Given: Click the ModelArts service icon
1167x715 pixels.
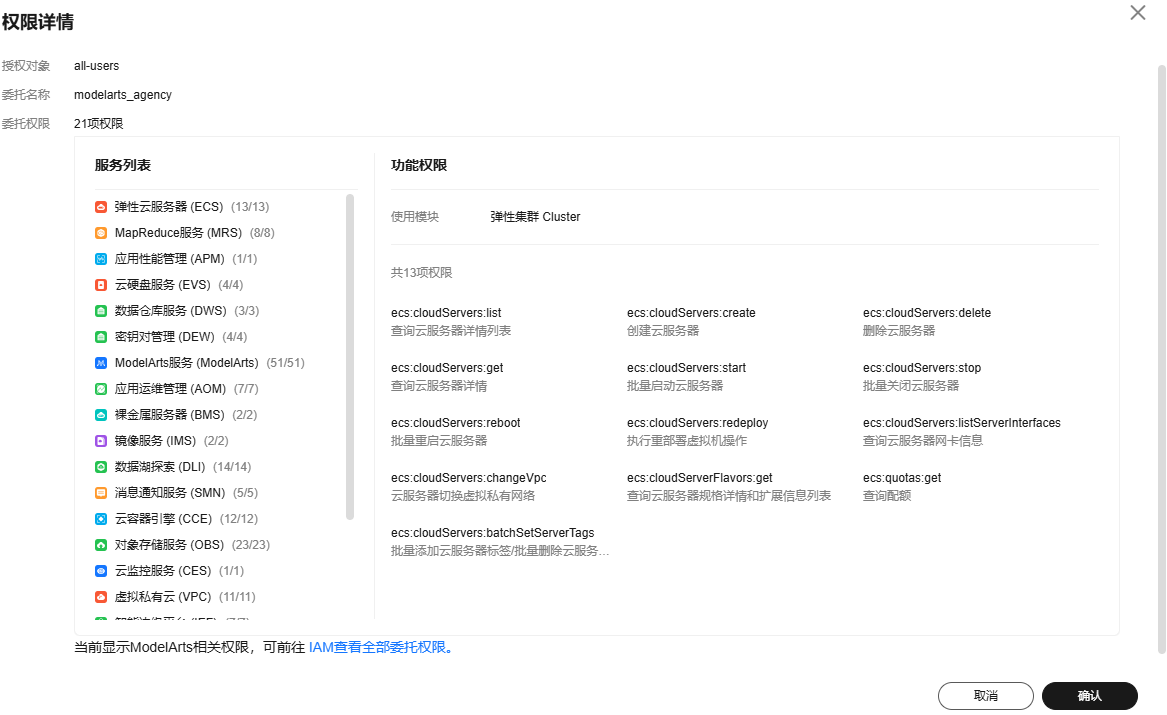Looking at the screenshot, I should (x=101, y=363).
